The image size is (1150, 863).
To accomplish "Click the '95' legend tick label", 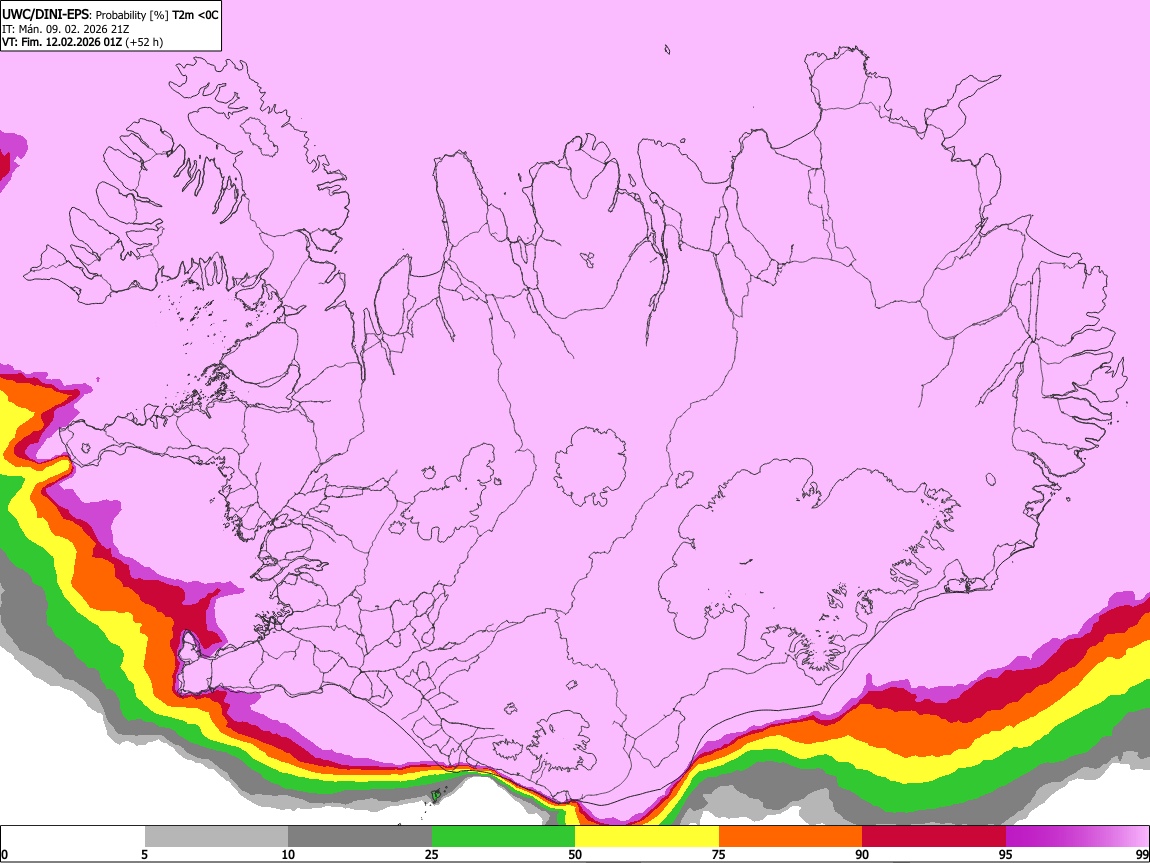I will pyautogui.click(x=1006, y=855).
